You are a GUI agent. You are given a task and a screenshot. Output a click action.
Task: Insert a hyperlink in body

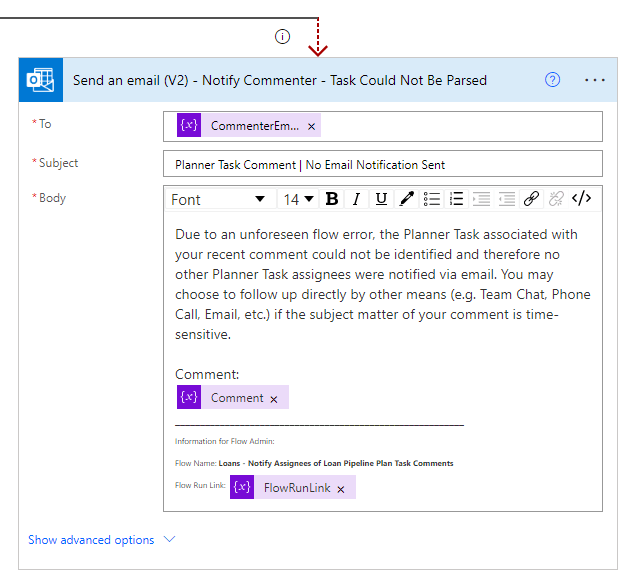[x=531, y=198]
